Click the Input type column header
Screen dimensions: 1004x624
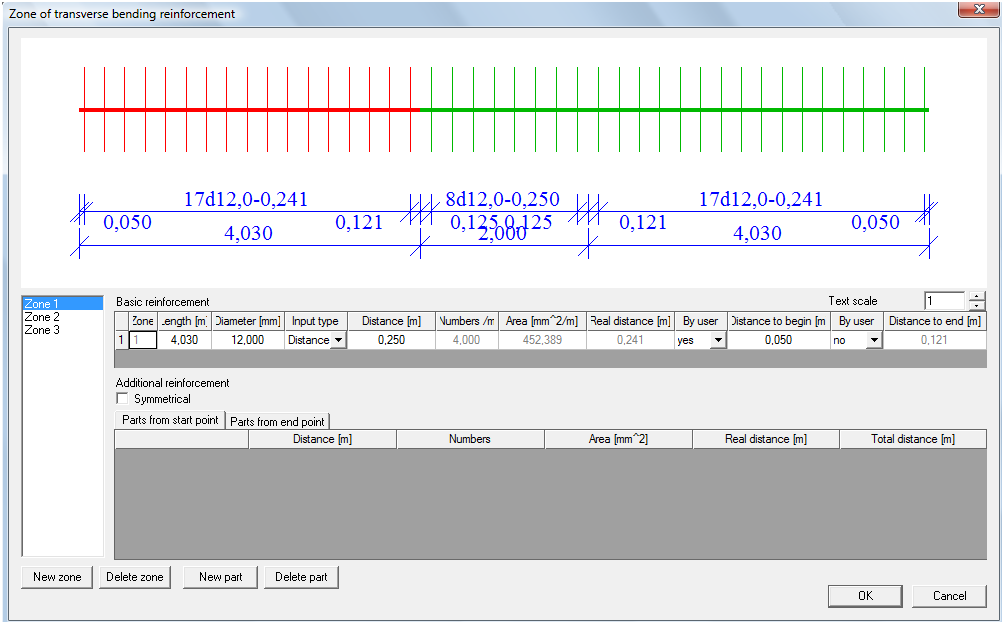click(316, 321)
